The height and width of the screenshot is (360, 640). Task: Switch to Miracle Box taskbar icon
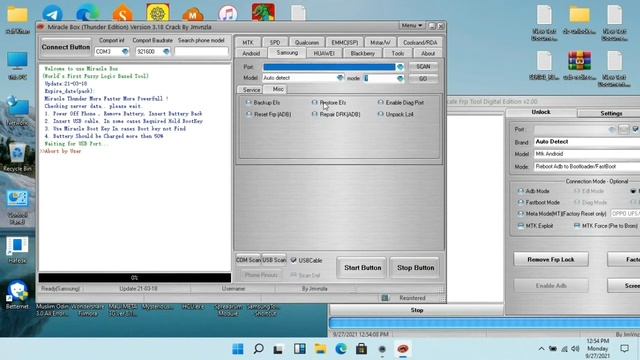tap(403, 349)
